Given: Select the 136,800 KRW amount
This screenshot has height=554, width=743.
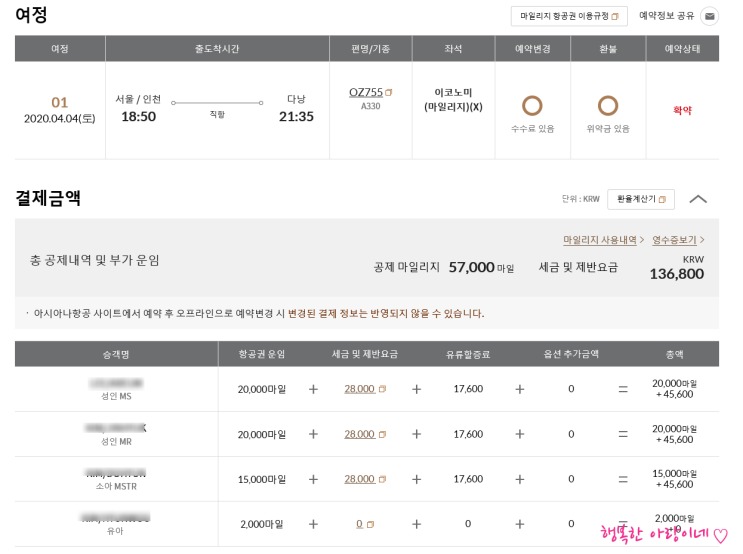Looking at the screenshot, I should [x=677, y=274].
